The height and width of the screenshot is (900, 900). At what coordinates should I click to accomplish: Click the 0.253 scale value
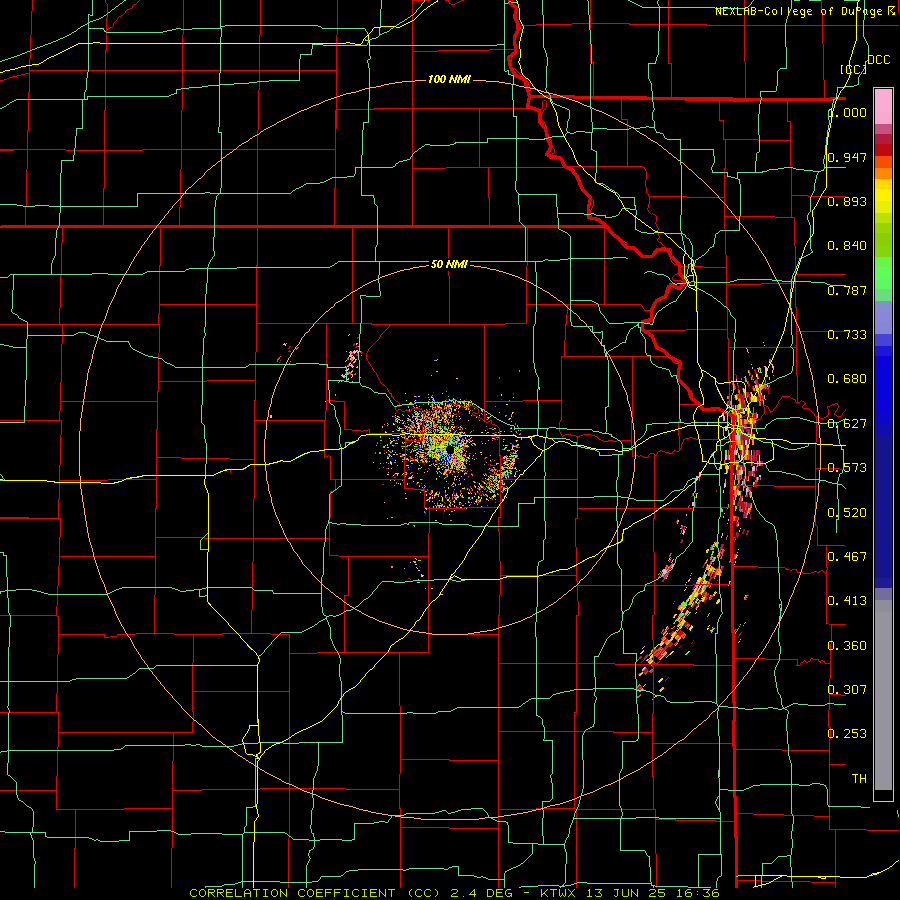pos(847,734)
